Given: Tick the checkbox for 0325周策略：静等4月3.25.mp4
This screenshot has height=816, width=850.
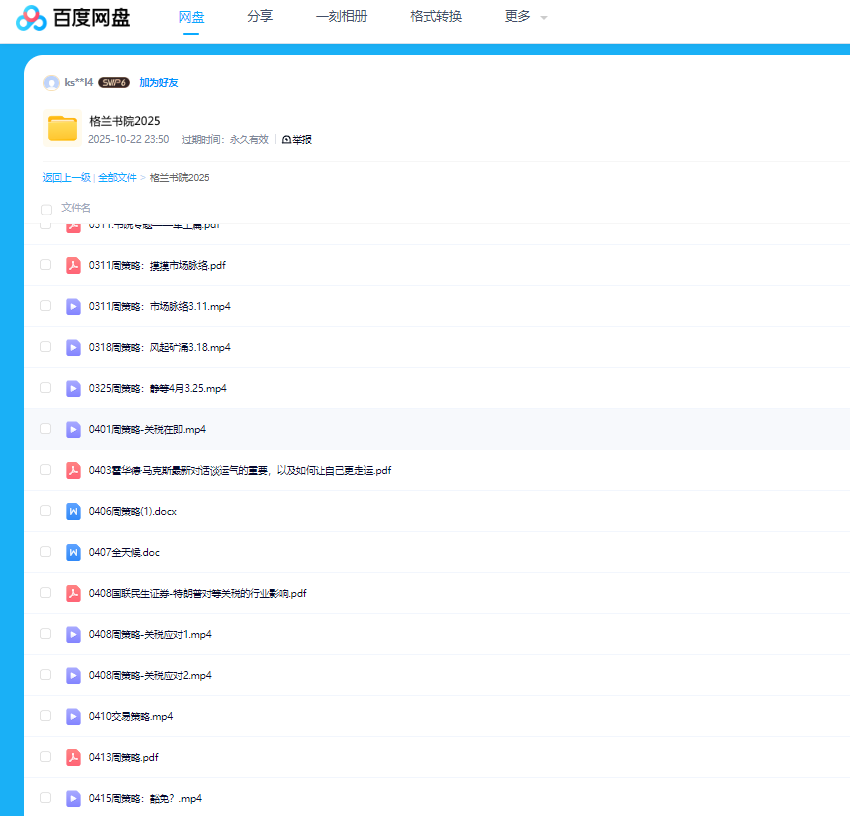Looking at the screenshot, I should (x=45, y=388).
